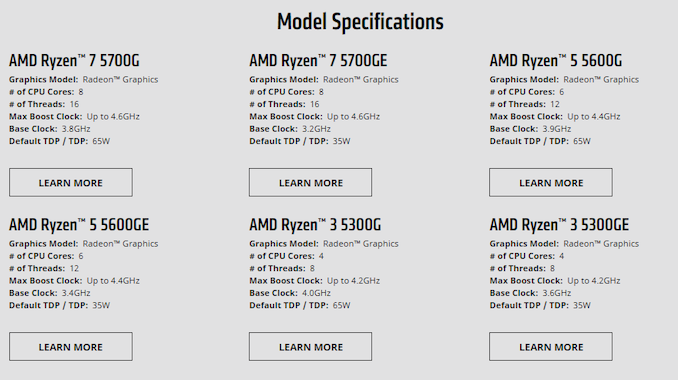Click the 3.4GHz base clock of Ryzen 5 5600GE
Viewport: 678px width, 380px height.
(76, 293)
